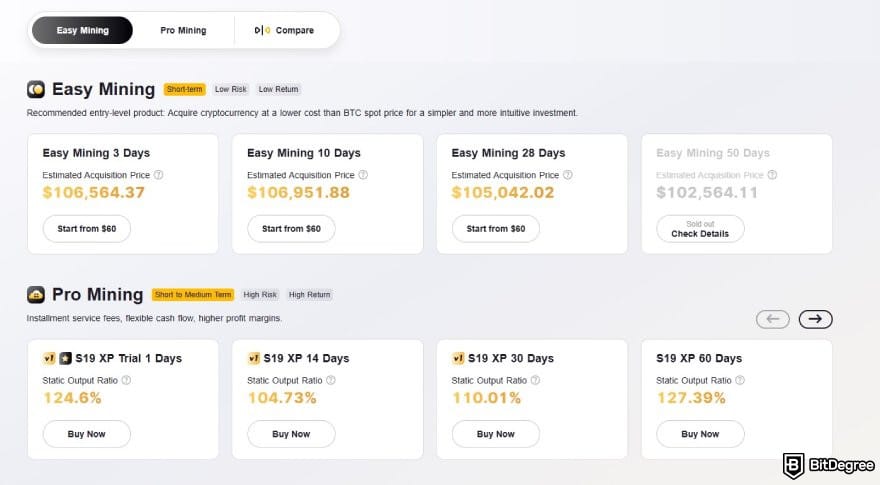Buy Now the S19 XP 60 Days plan

point(700,434)
